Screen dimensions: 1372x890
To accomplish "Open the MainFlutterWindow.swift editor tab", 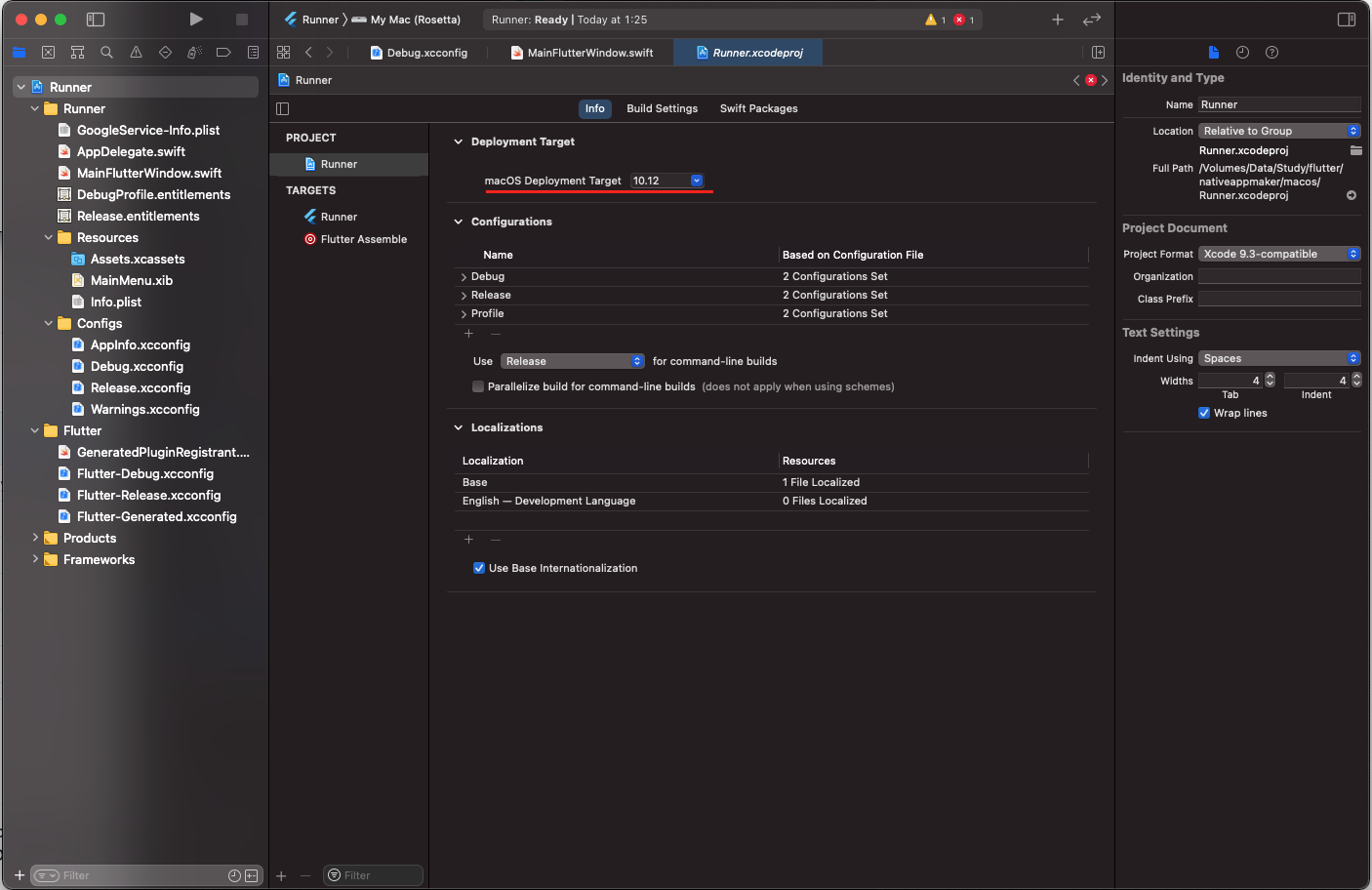I will coord(583,53).
